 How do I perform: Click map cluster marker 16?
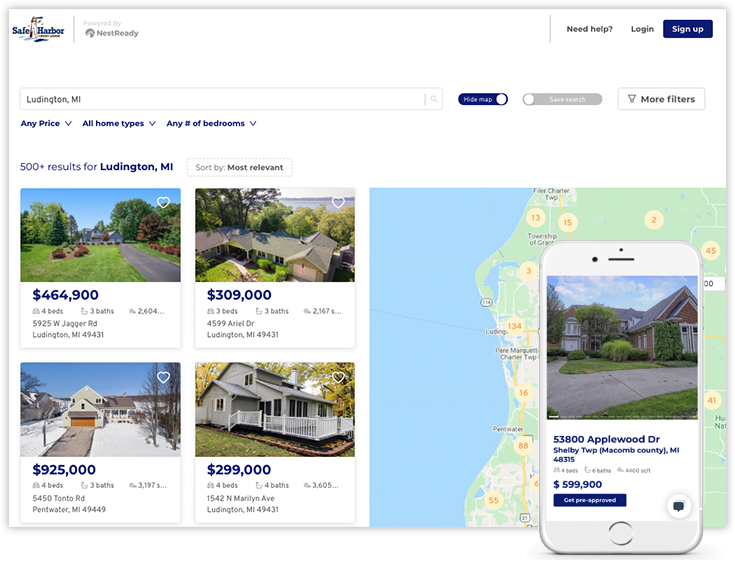[x=523, y=392]
